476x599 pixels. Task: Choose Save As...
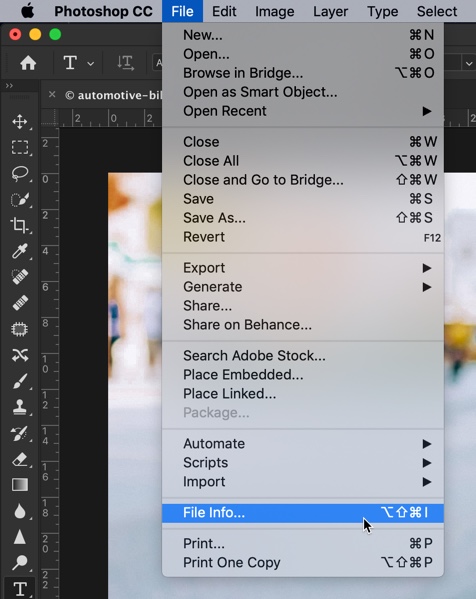[303, 218]
